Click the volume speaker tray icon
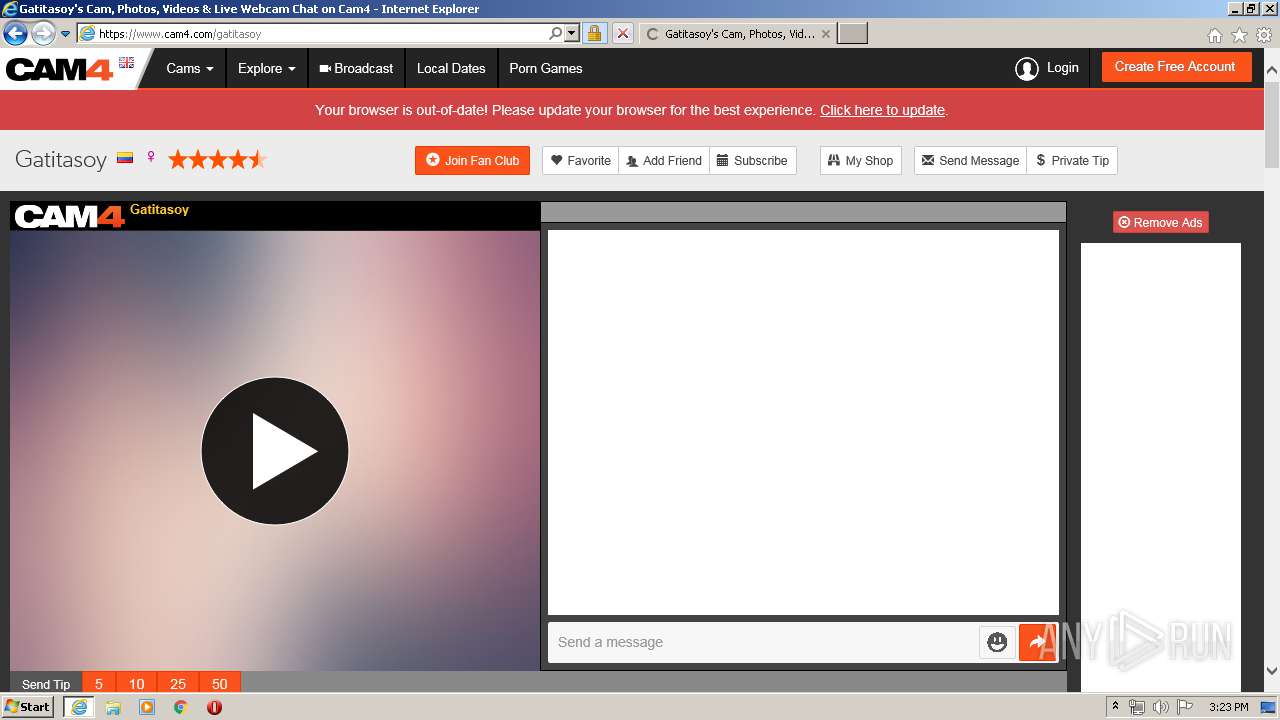This screenshot has width=1280, height=720. tap(1160, 707)
